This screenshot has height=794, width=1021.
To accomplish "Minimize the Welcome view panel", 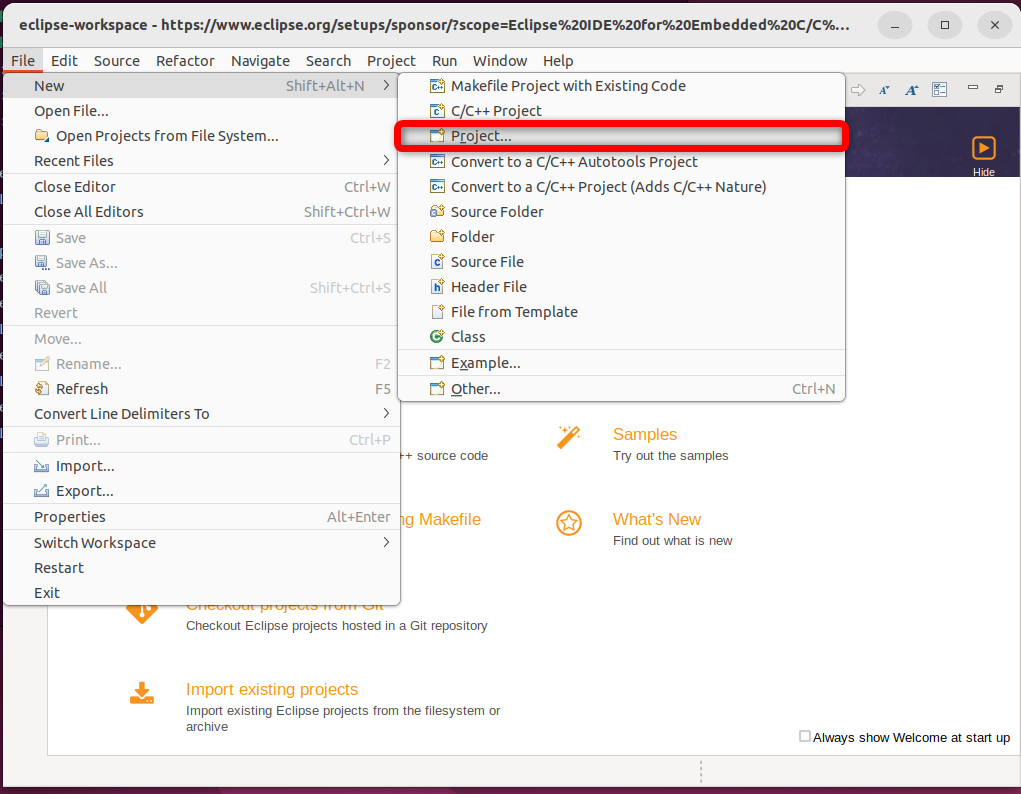I will point(973,87).
